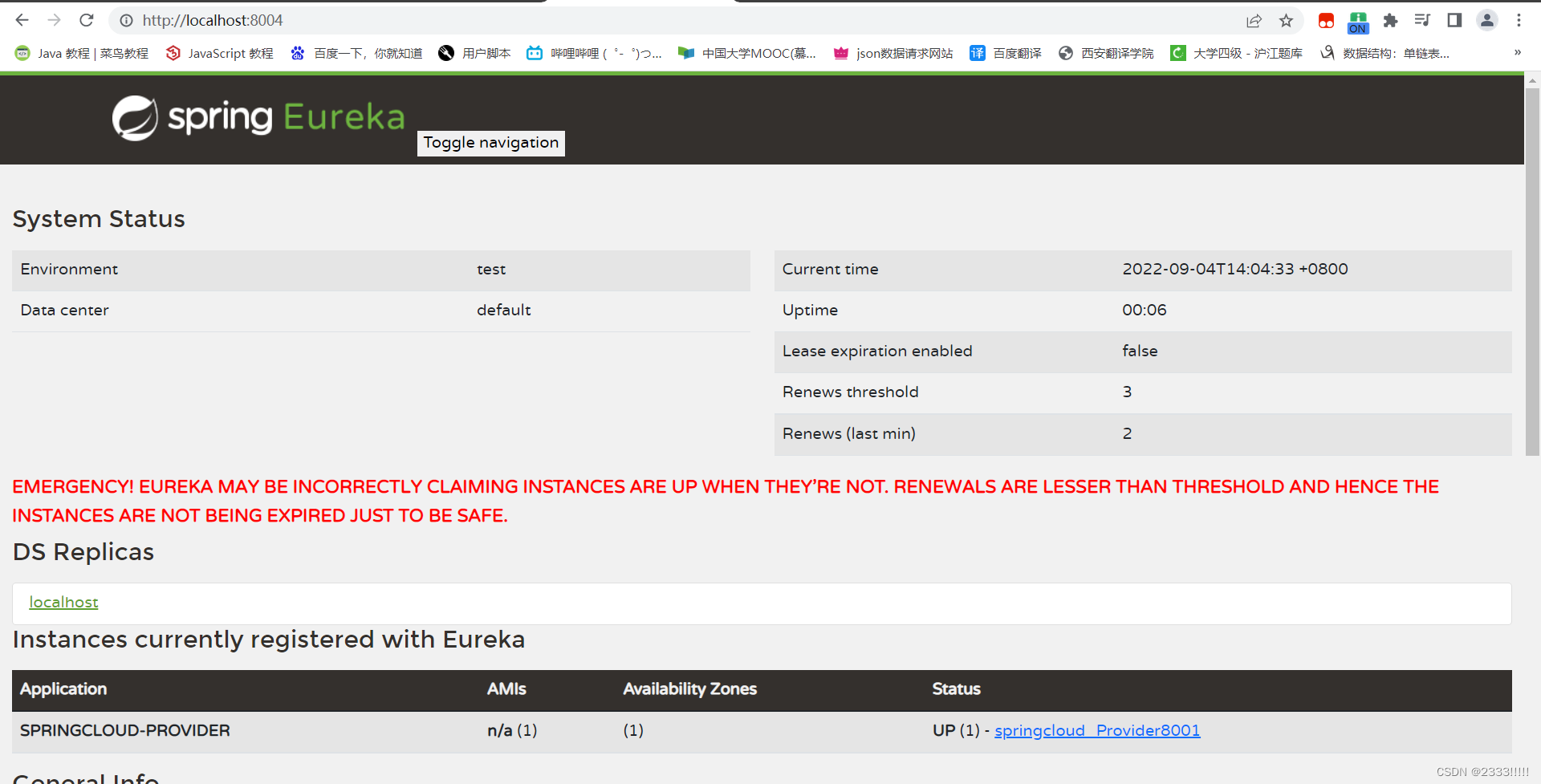This screenshot has height=784, width=1541.
Task: Open the media playlist toolbar icon
Action: point(1422,21)
